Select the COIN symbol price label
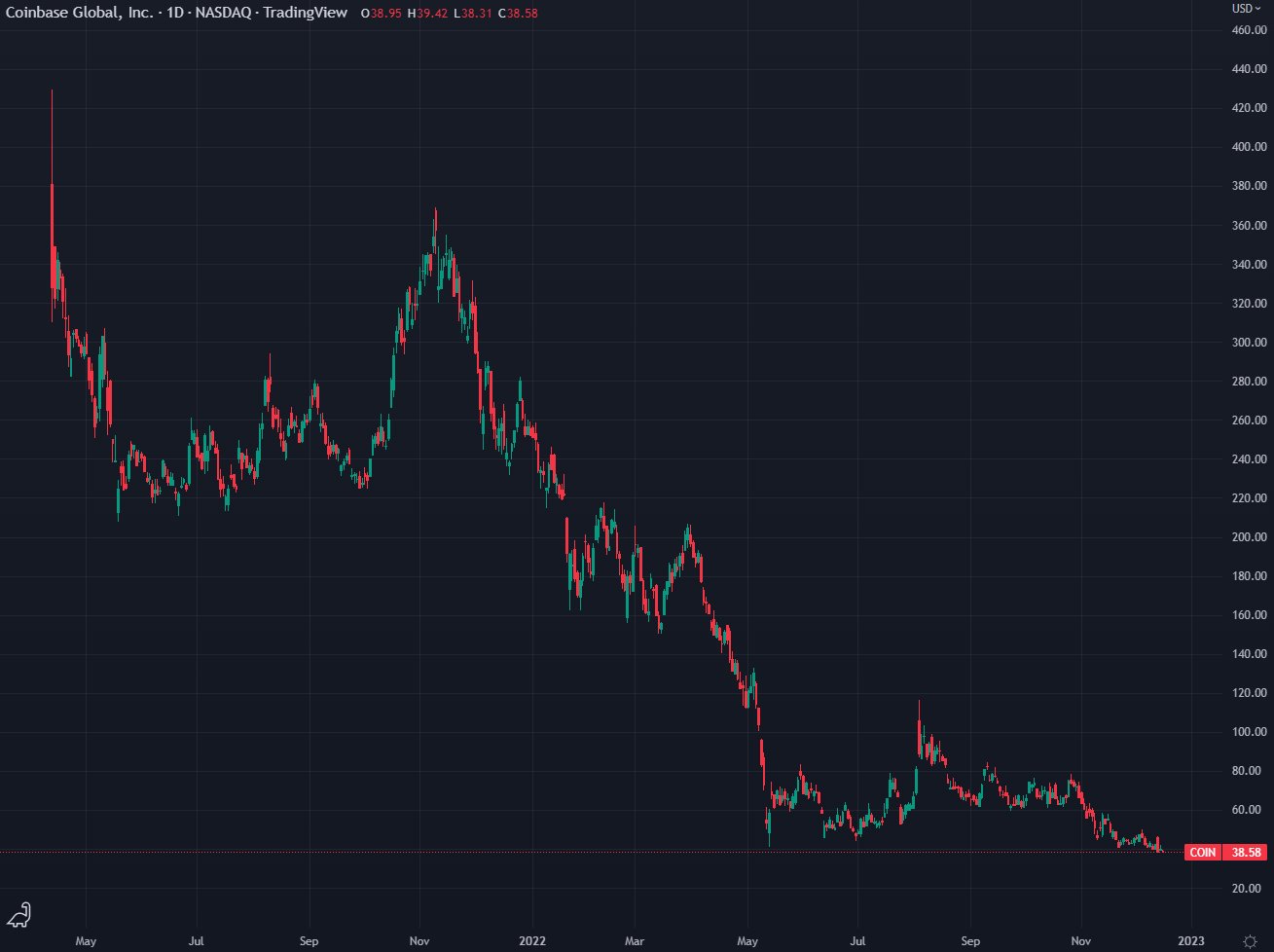 tap(1202, 853)
